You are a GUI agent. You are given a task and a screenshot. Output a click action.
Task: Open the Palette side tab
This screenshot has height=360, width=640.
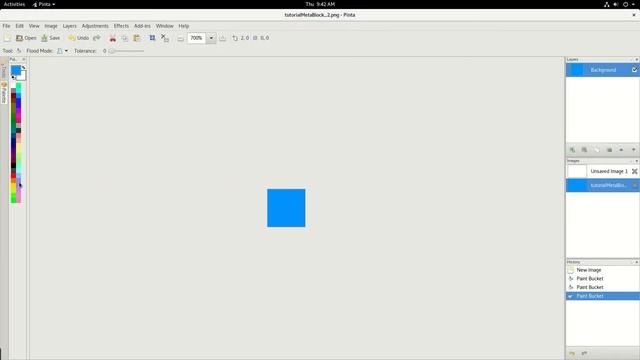(x=4, y=93)
